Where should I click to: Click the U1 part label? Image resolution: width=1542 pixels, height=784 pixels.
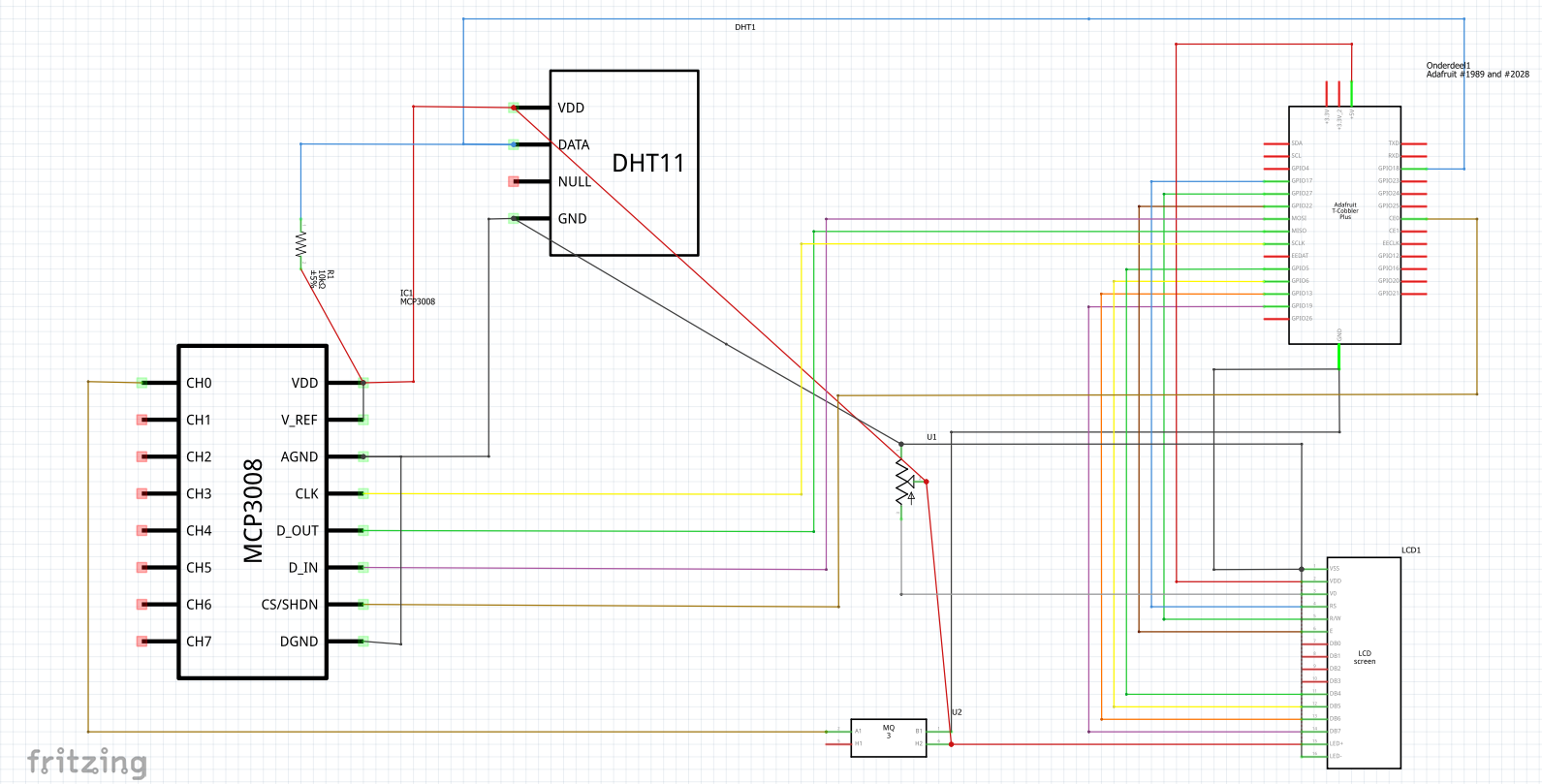931,437
